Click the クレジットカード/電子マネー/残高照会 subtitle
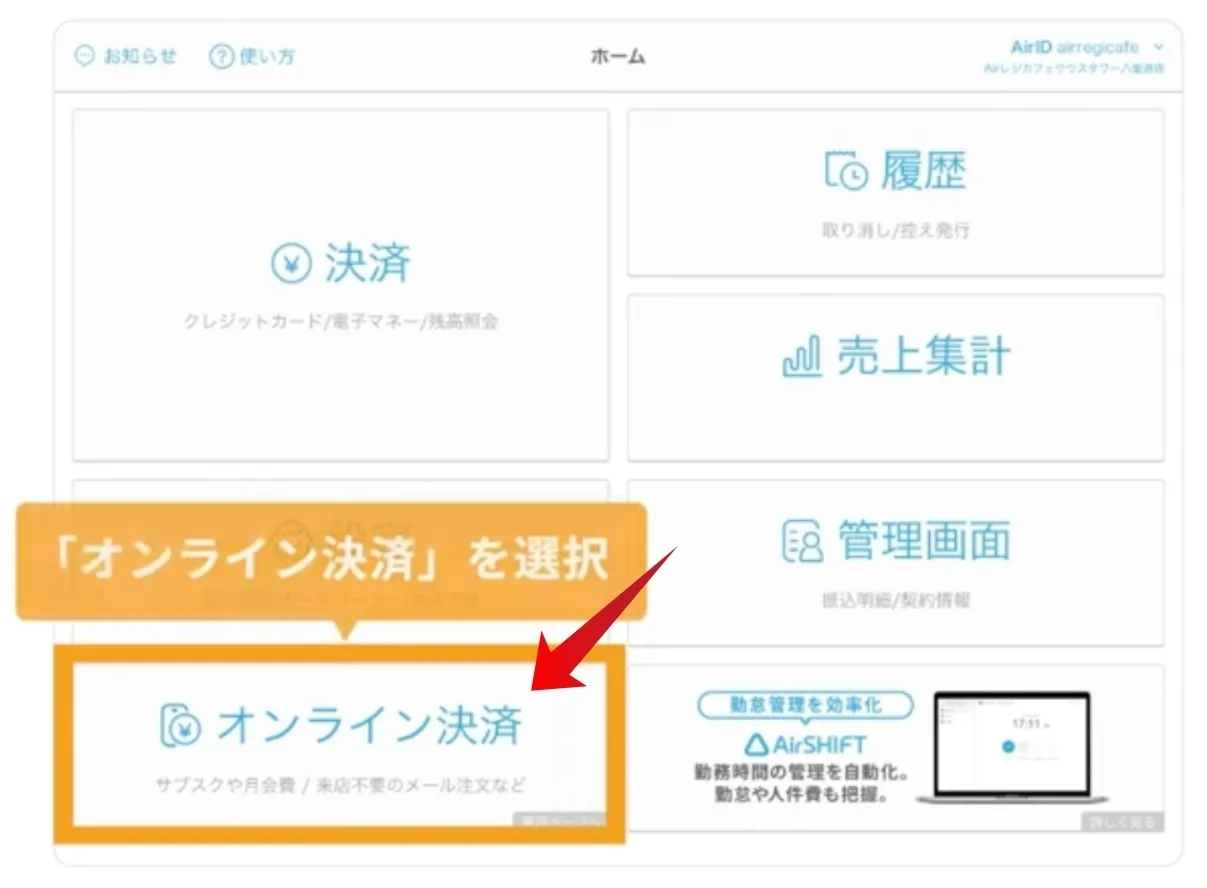The image size is (1207, 888). pyautogui.click(x=341, y=322)
